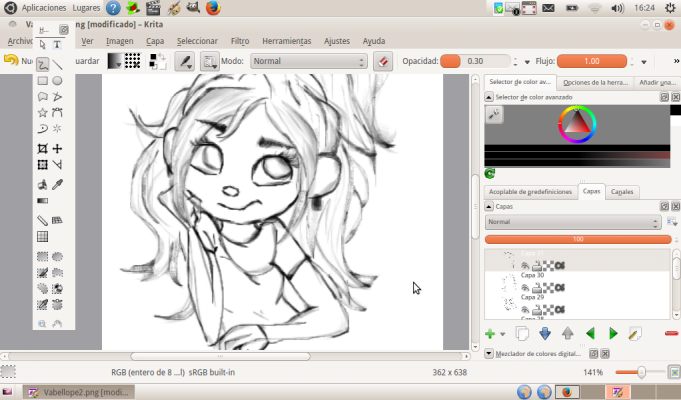
Task: Select the crop tool
Action: [x=43, y=149]
